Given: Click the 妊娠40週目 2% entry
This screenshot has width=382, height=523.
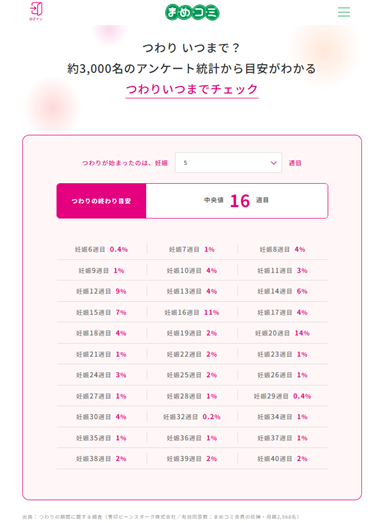Looking at the screenshot, I should coord(282,459).
